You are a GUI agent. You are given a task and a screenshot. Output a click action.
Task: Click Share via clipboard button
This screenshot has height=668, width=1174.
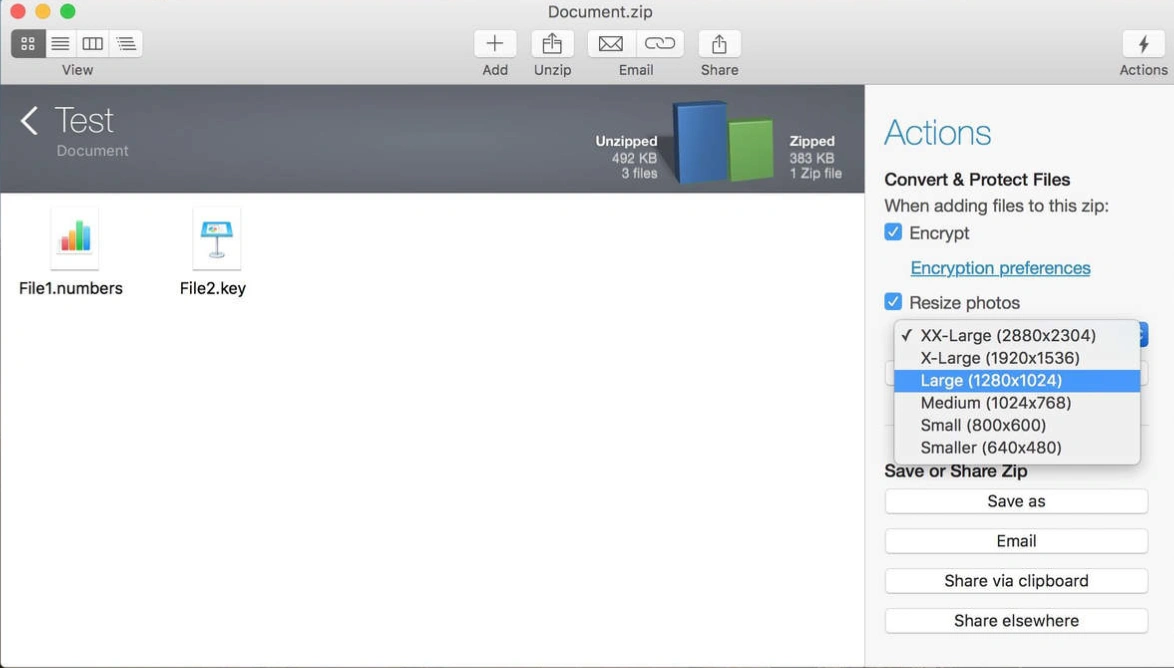pyautogui.click(x=1016, y=580)
